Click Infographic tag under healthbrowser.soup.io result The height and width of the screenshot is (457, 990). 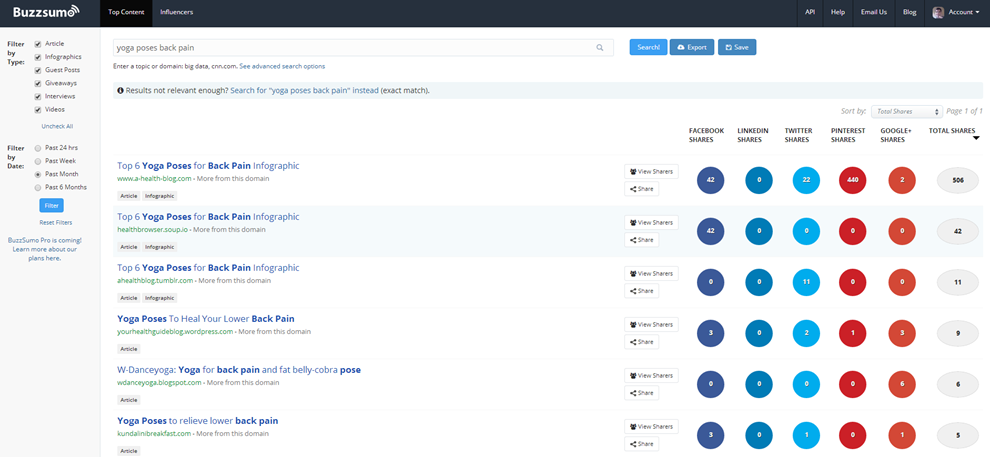click(x=160, y=247)
